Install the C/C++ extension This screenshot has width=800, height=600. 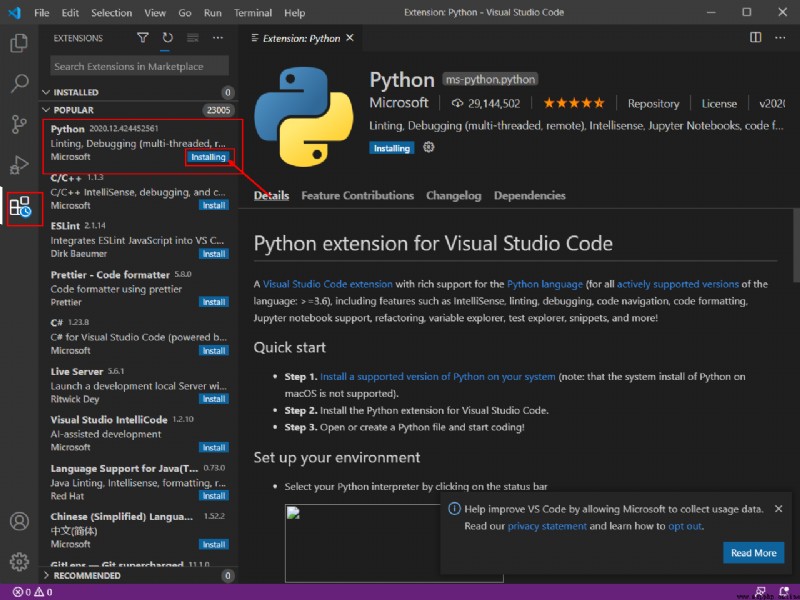coord(214,205)
